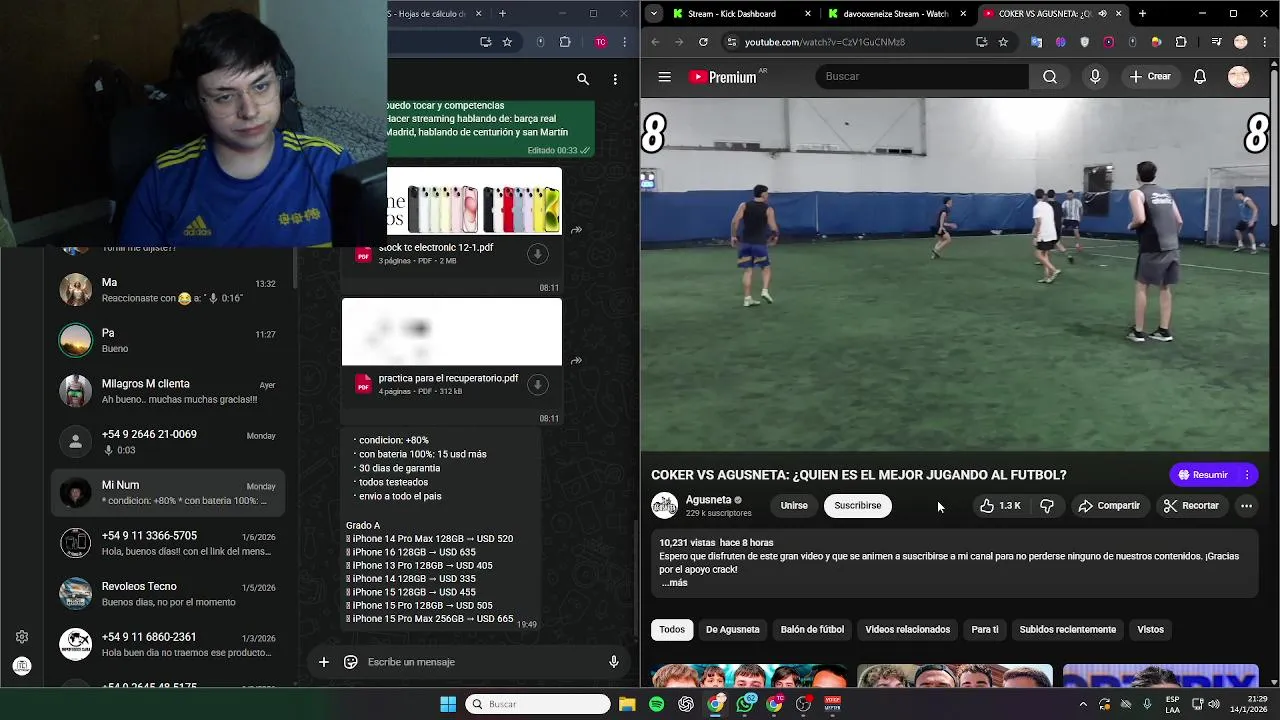The width and height of the screenshot is (1280, 720).
Task: Dislike the COKER VS AGUSNETA video
Action: 1047,506
